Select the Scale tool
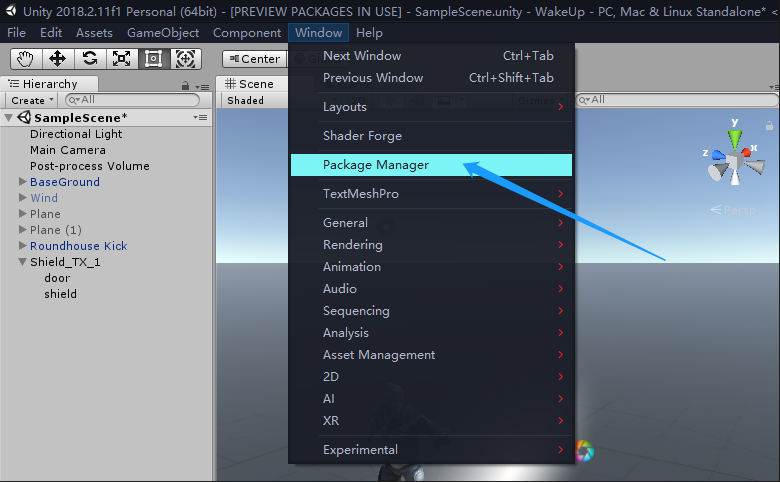Viewport: 780px width, 482px height. (x=121, y=59)
